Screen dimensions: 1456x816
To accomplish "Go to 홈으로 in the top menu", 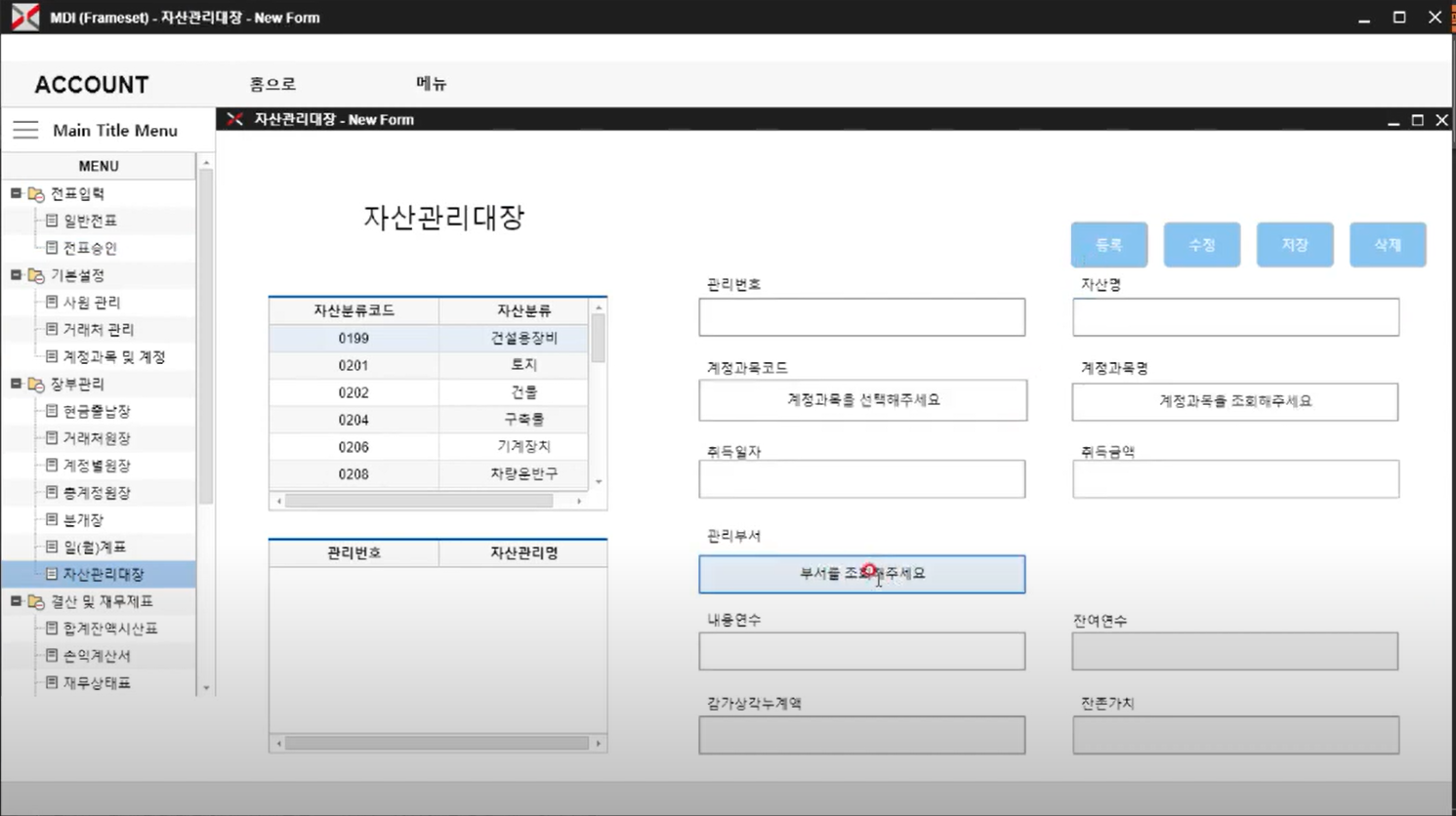I will coord(272,84).
